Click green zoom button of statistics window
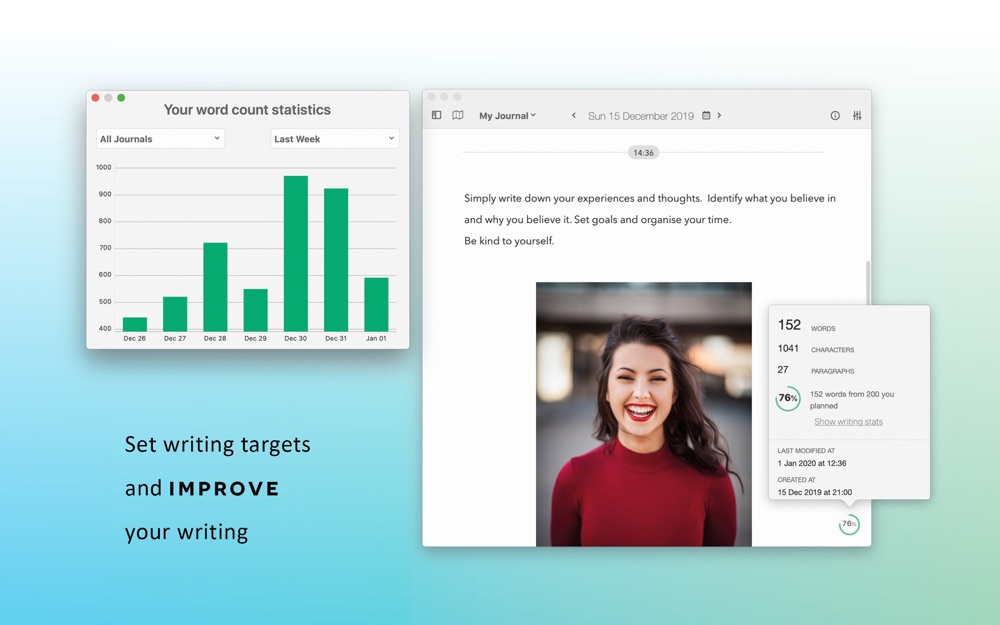 pyautogui.click(x=121, y=98)
